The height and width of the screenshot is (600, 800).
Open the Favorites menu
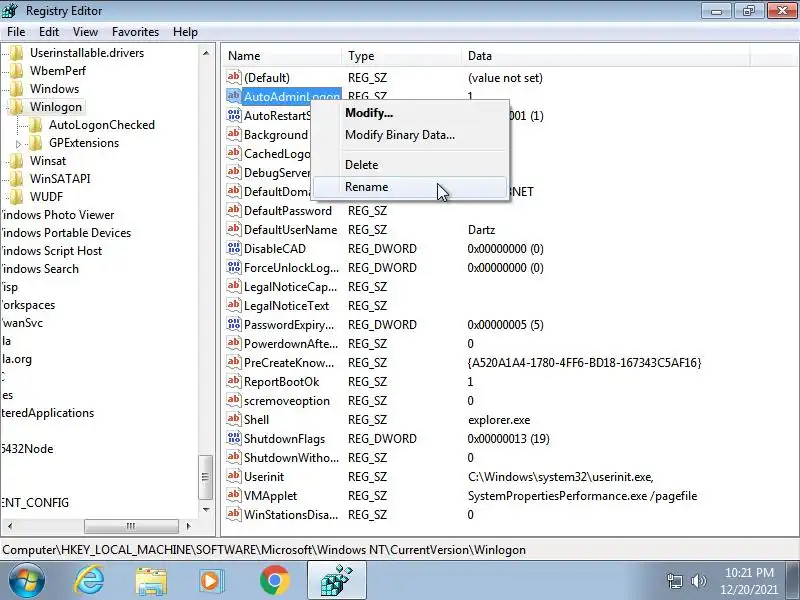pos(135,32)
